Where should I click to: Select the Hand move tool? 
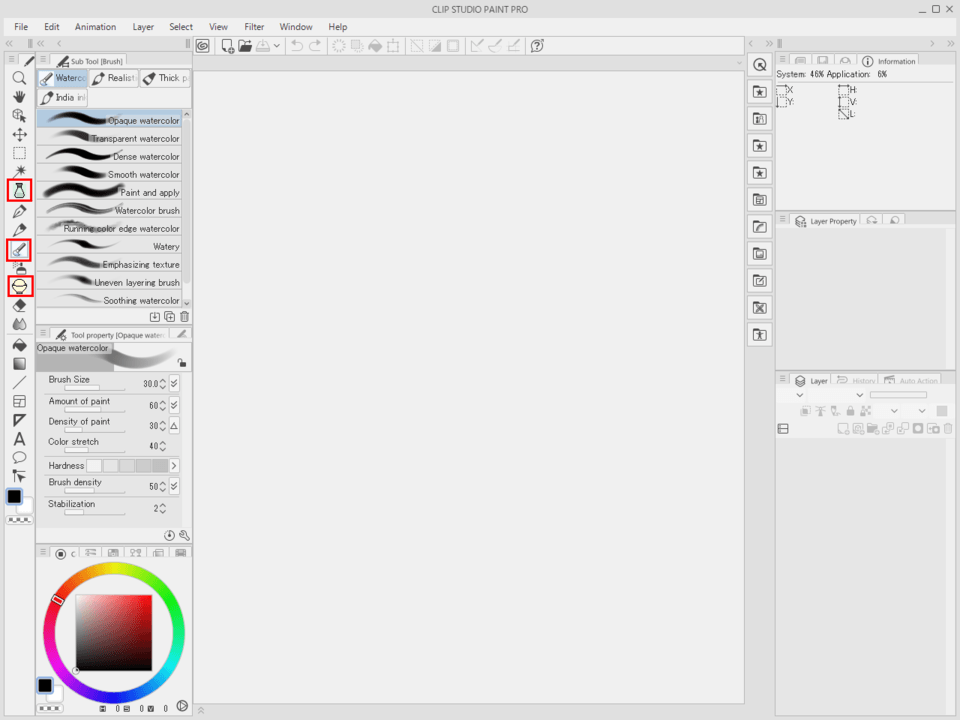(x=19, y=97)
